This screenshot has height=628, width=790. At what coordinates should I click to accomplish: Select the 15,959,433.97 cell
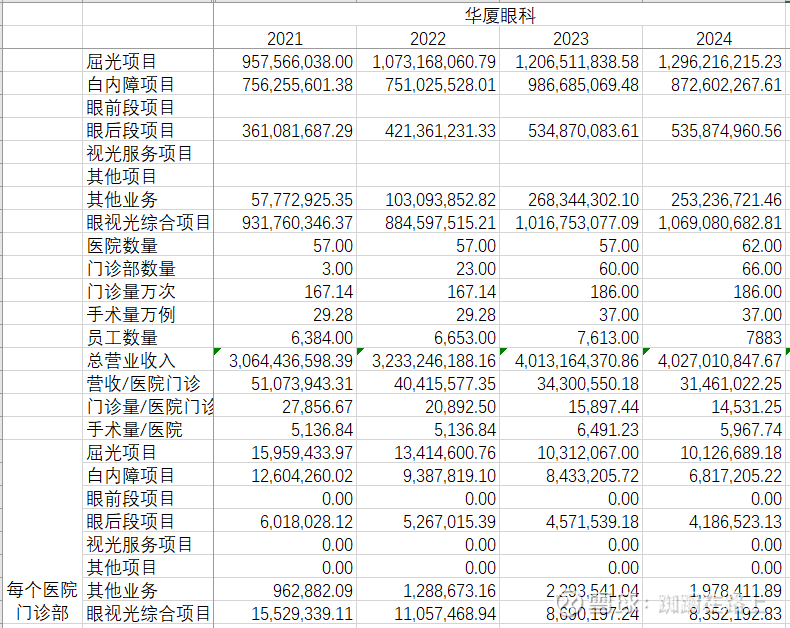(285, 452)
